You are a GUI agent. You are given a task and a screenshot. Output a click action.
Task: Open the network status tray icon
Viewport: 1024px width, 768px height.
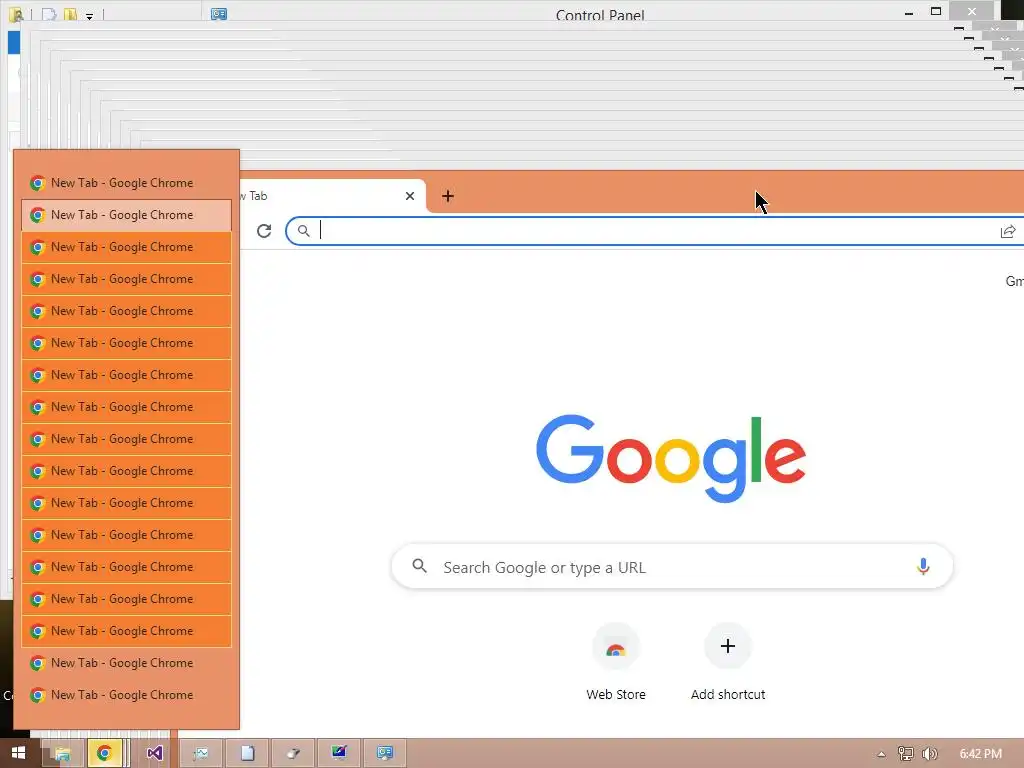[905, 754]
